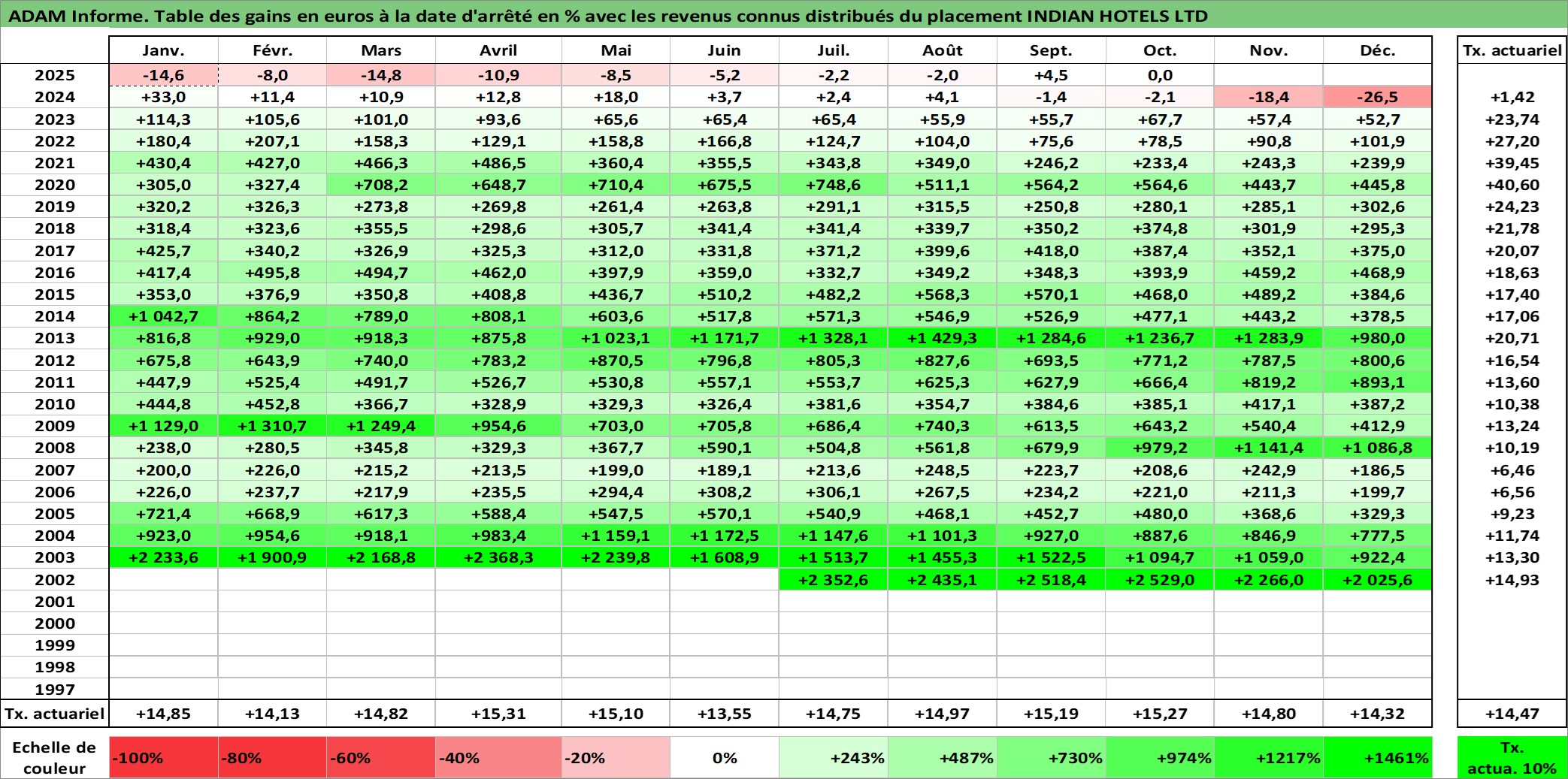Image resolution: width=1568 pixels, height=779 pixels.
Task: Select the +495,8 cell for Févr. 2016
Action: pos(272,273)
